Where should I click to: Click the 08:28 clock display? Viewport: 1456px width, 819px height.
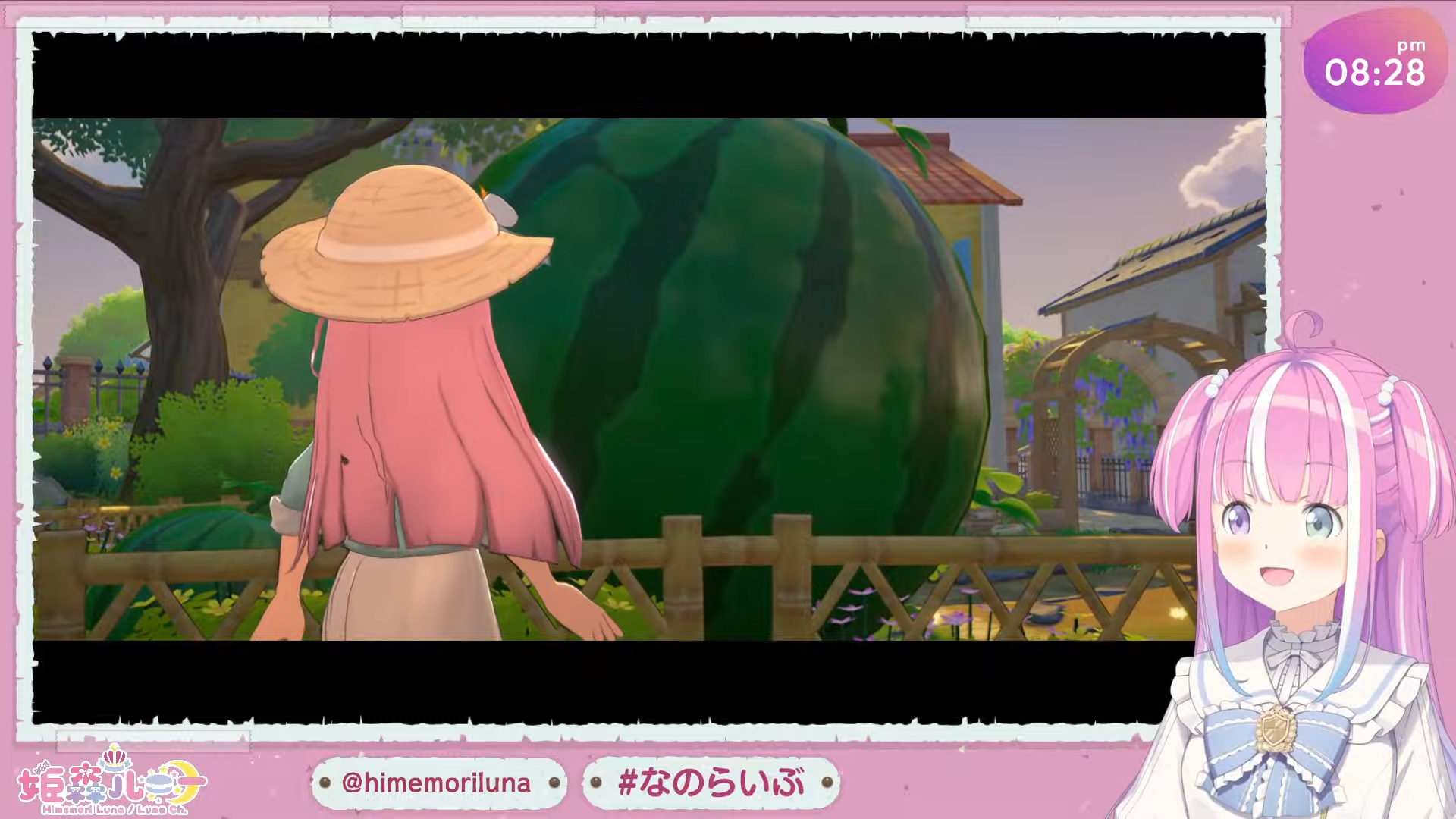1374,74
